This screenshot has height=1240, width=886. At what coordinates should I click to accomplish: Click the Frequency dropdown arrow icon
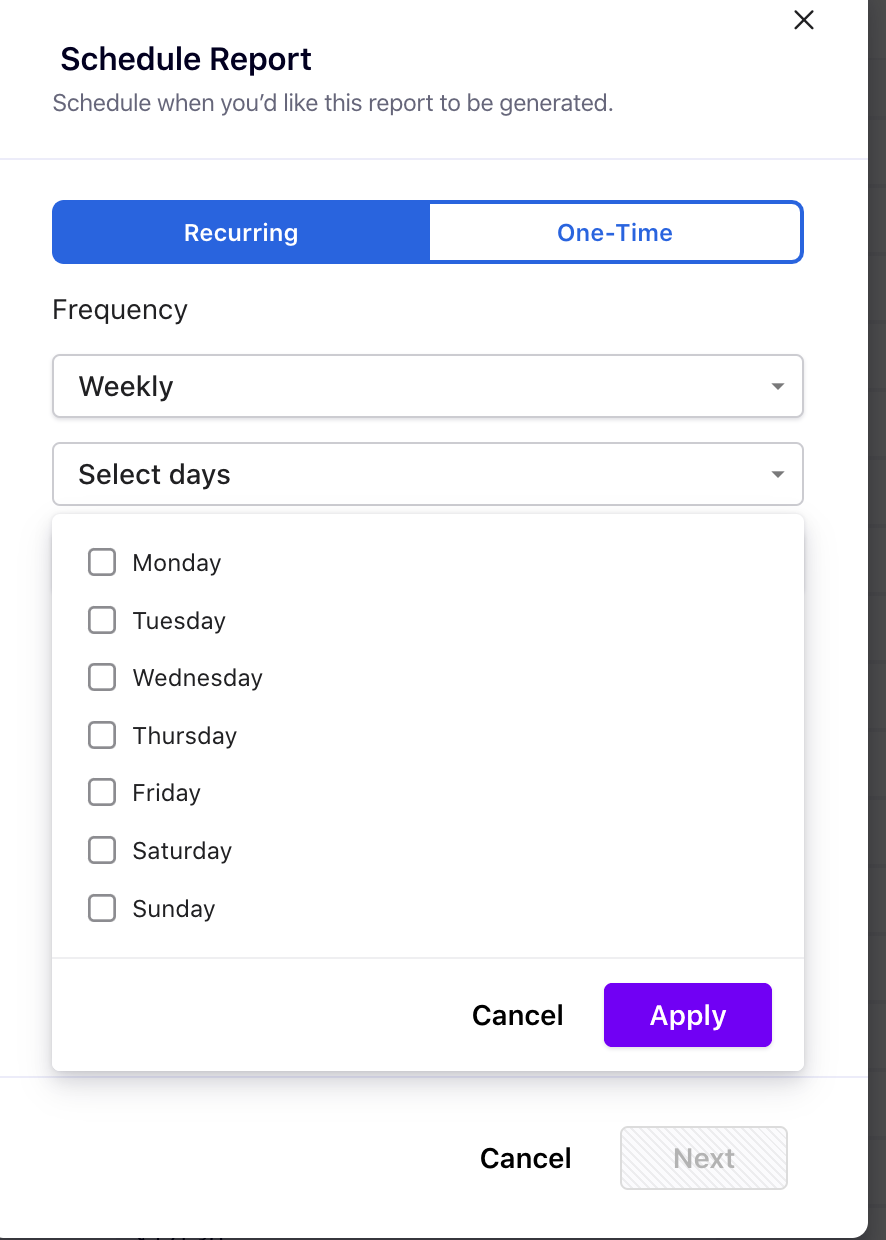[x=777, y=387]
